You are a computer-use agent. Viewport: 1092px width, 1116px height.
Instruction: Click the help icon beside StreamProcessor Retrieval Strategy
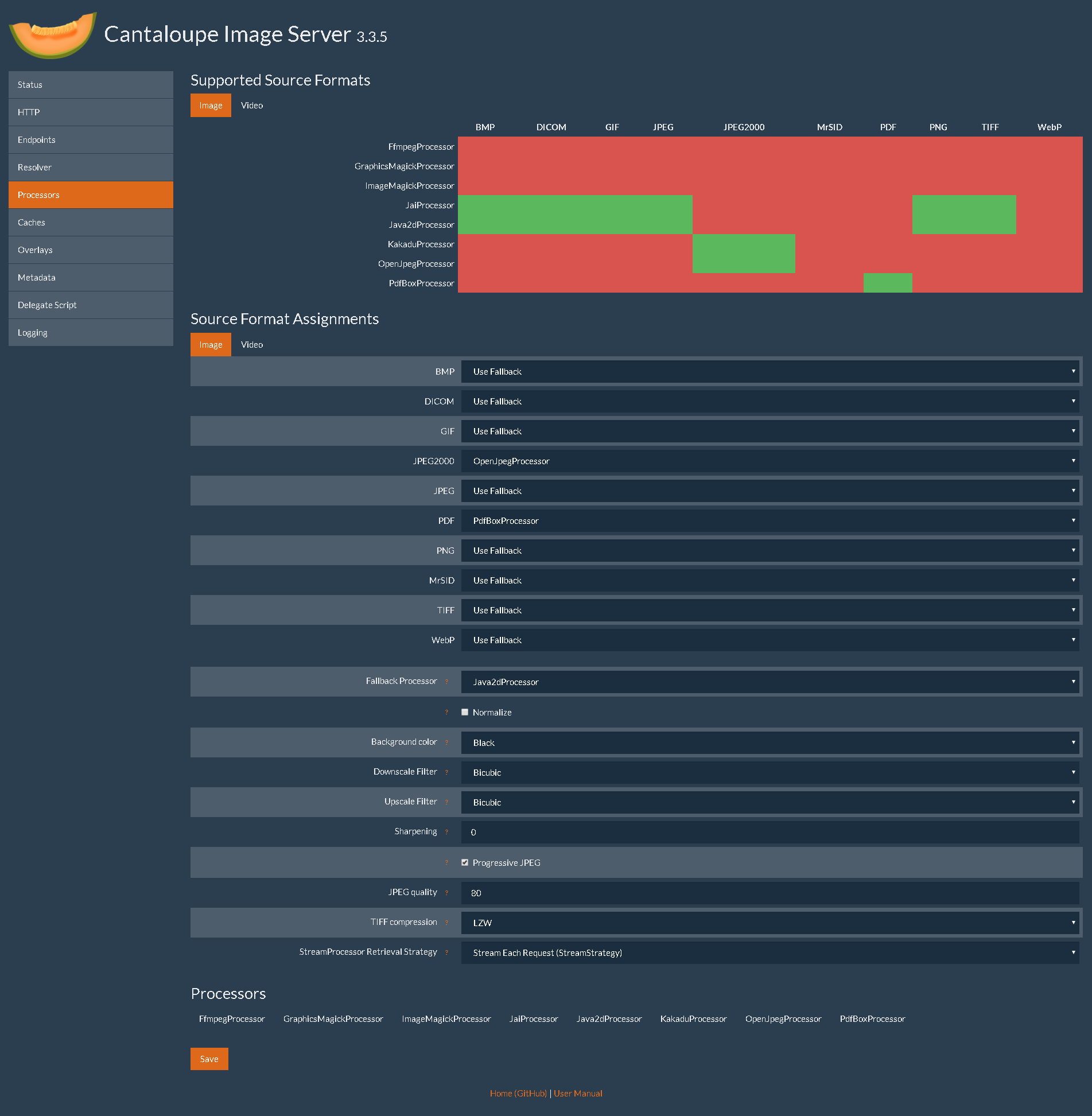[446, 952]
